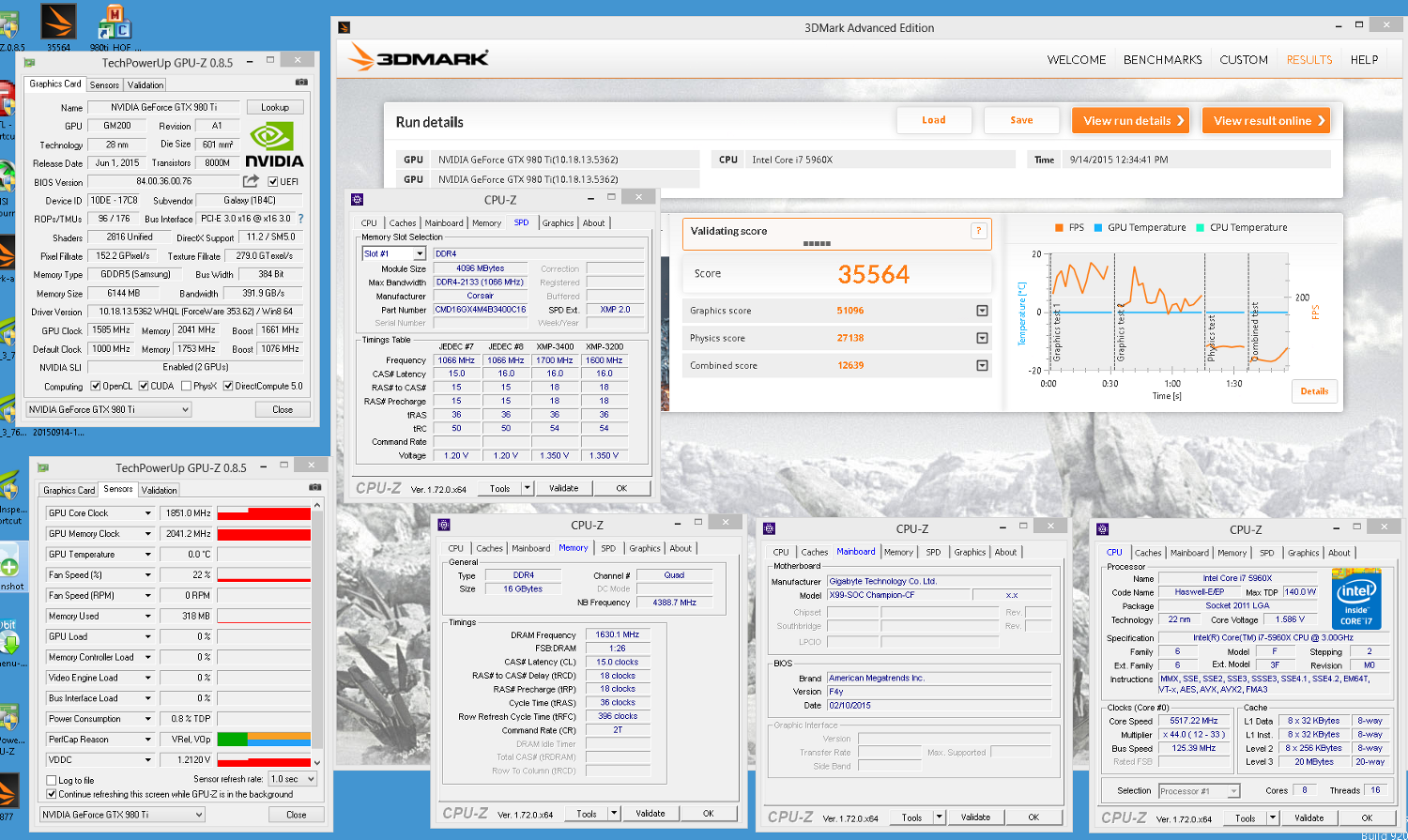Open the Sensor refresh rate dropdown
This screenshot has height=840, width=1408.
pos(293,779)
